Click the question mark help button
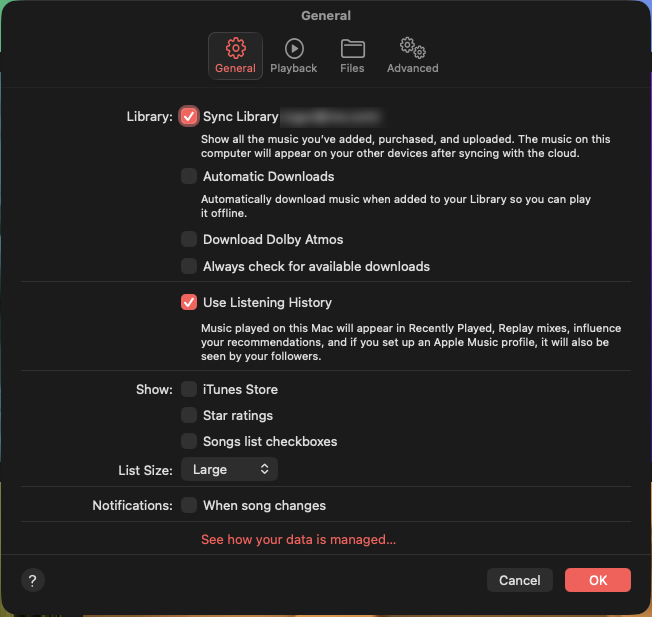This screenshot has height=617, width=652. coord(33,580)
